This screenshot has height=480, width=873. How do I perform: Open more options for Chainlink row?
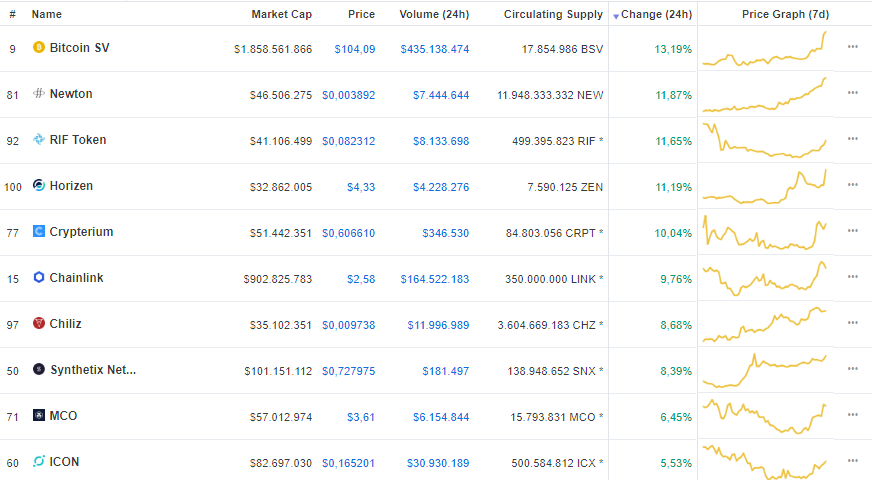[852, 277]
